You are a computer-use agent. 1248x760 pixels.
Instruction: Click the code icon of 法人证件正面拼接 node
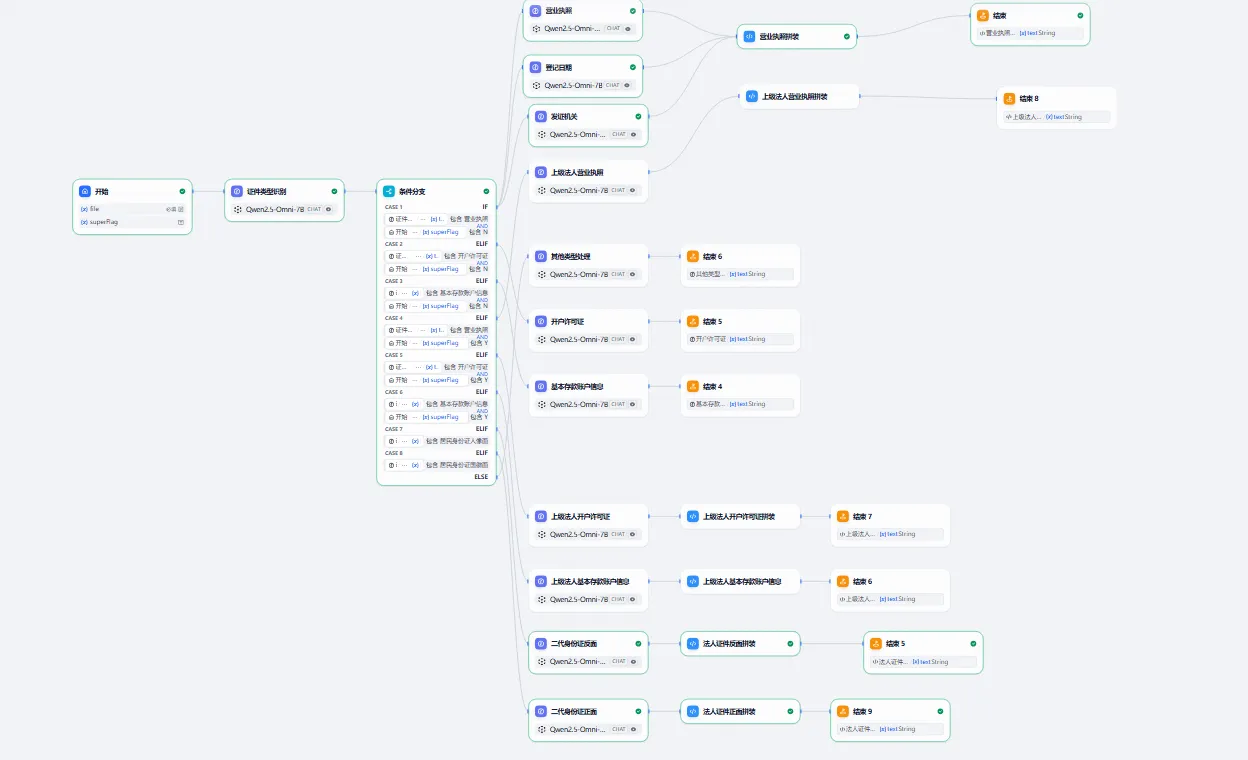coord(692,712)
